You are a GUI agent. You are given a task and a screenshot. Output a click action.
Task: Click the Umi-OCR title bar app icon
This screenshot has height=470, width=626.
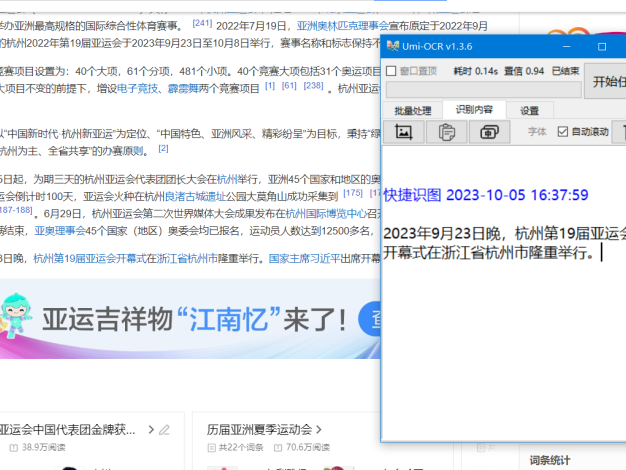(x=393, y=46)
